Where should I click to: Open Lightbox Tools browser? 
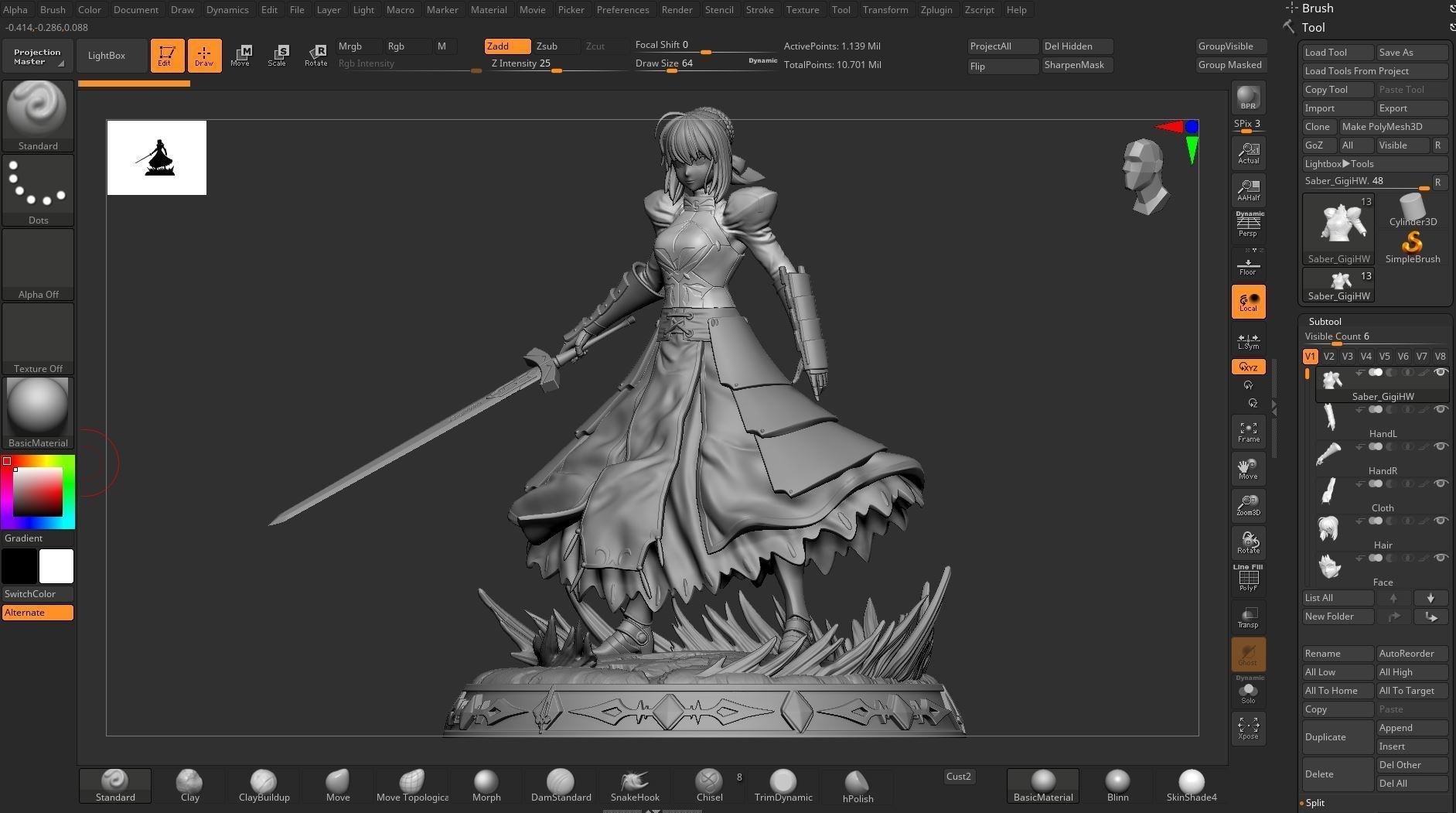click(x=1375, y=164)
